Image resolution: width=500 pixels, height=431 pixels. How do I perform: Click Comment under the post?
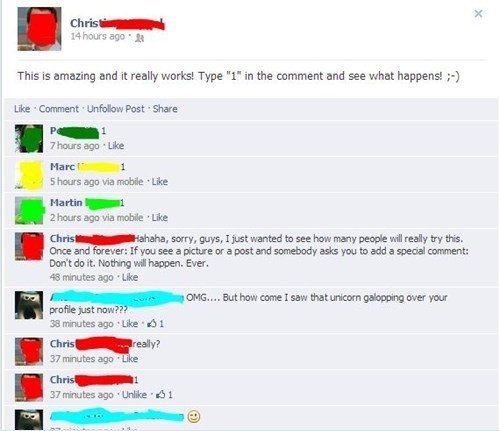tap(59, 109)
